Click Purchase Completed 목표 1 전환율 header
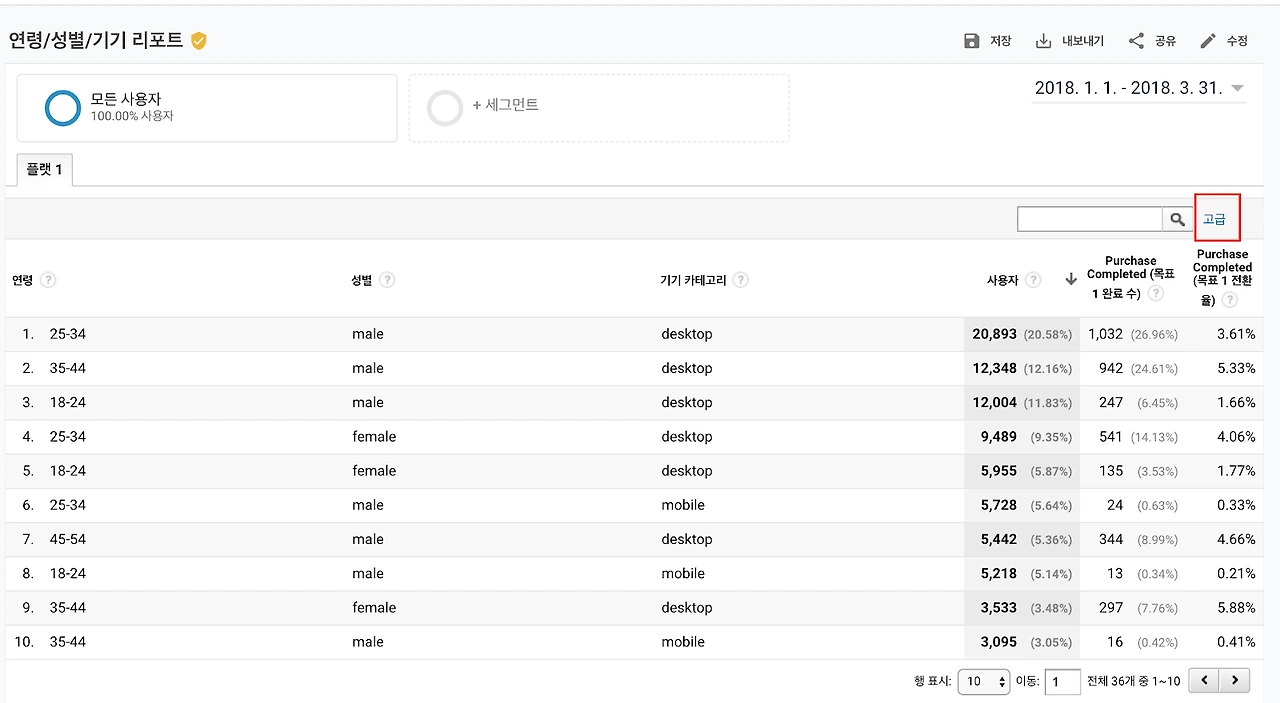The width and height of the screenshot is (1280, 703). pos(1222,278)
